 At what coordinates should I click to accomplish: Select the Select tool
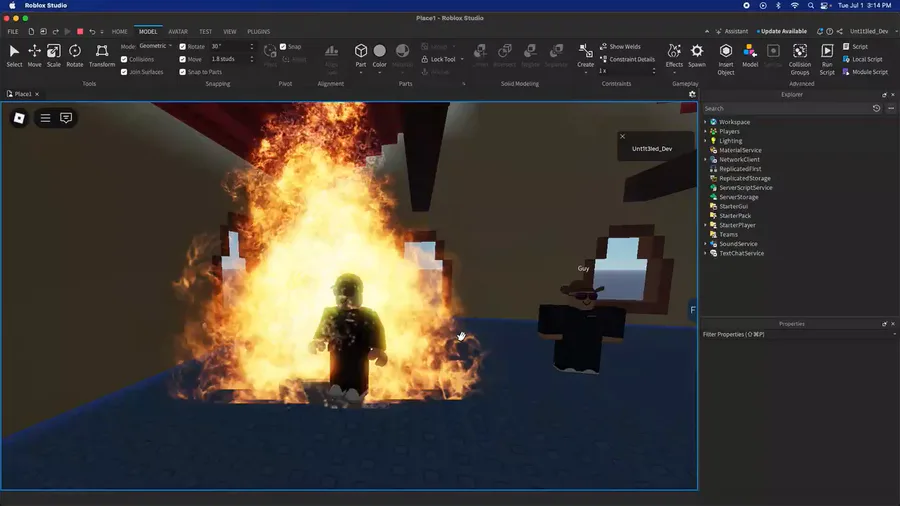coord(14,56)
